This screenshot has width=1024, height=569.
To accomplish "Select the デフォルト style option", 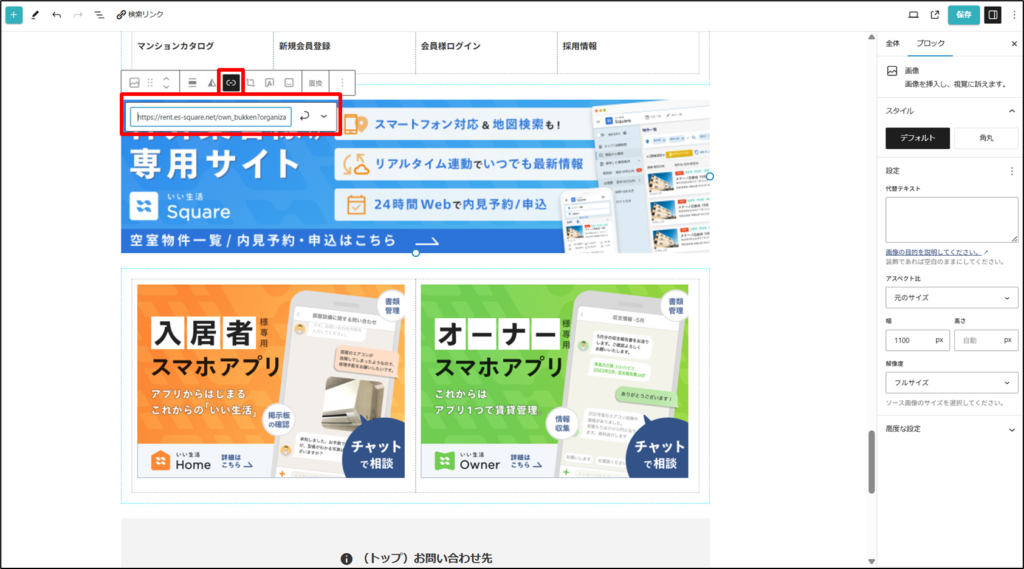I will pyautogui.click(x=917, y=139).
